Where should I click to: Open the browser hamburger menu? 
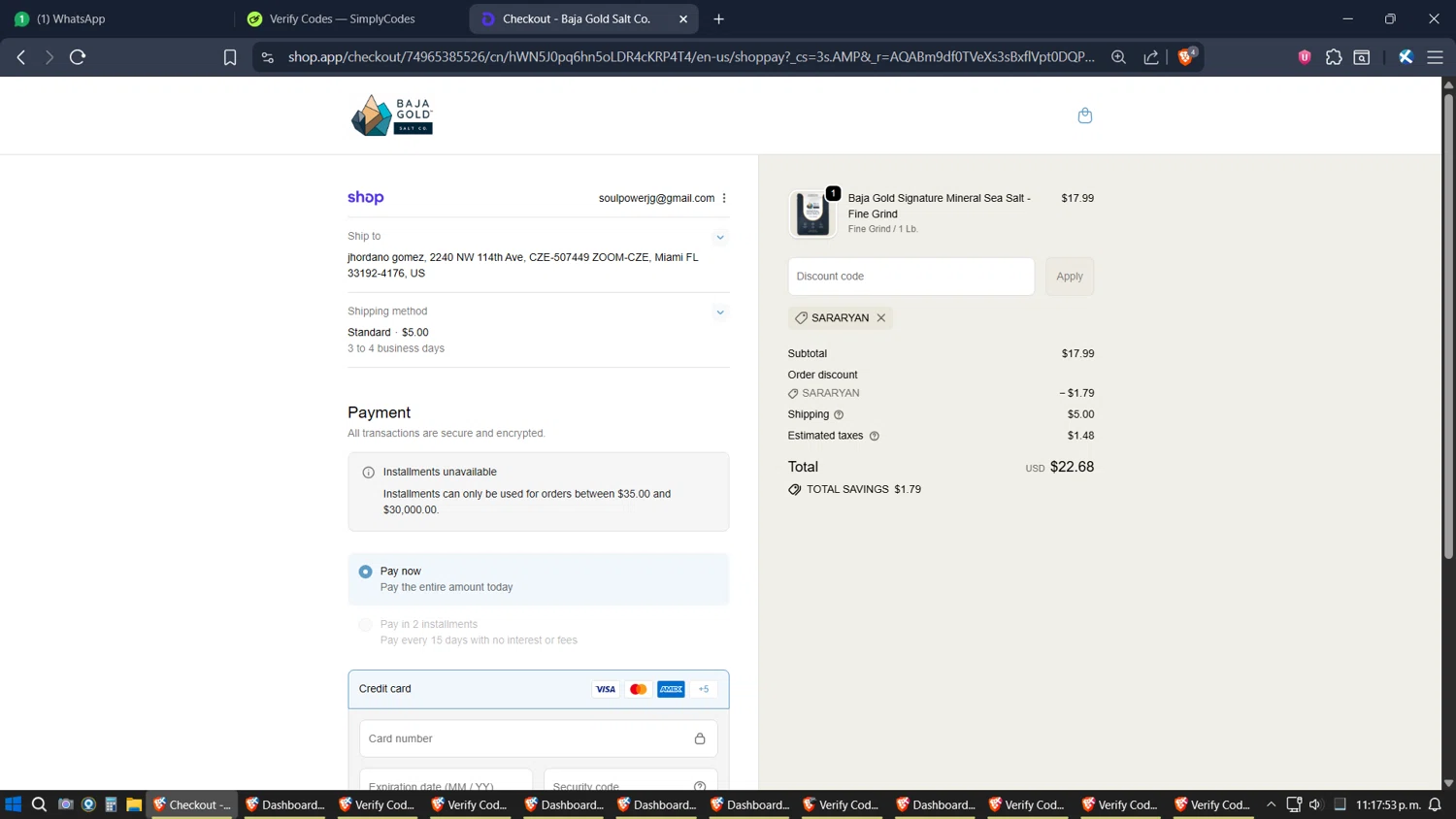tap(1435, 57)
